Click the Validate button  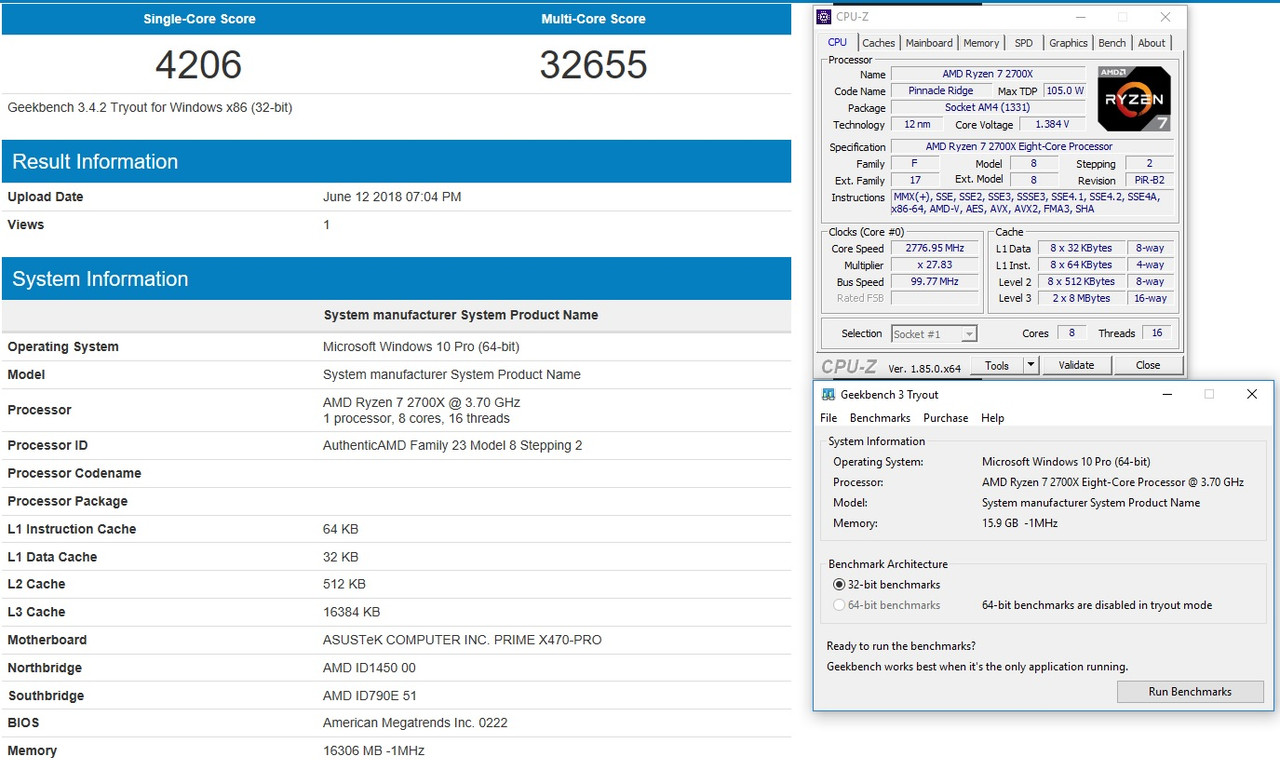[x=1076, y=365]
